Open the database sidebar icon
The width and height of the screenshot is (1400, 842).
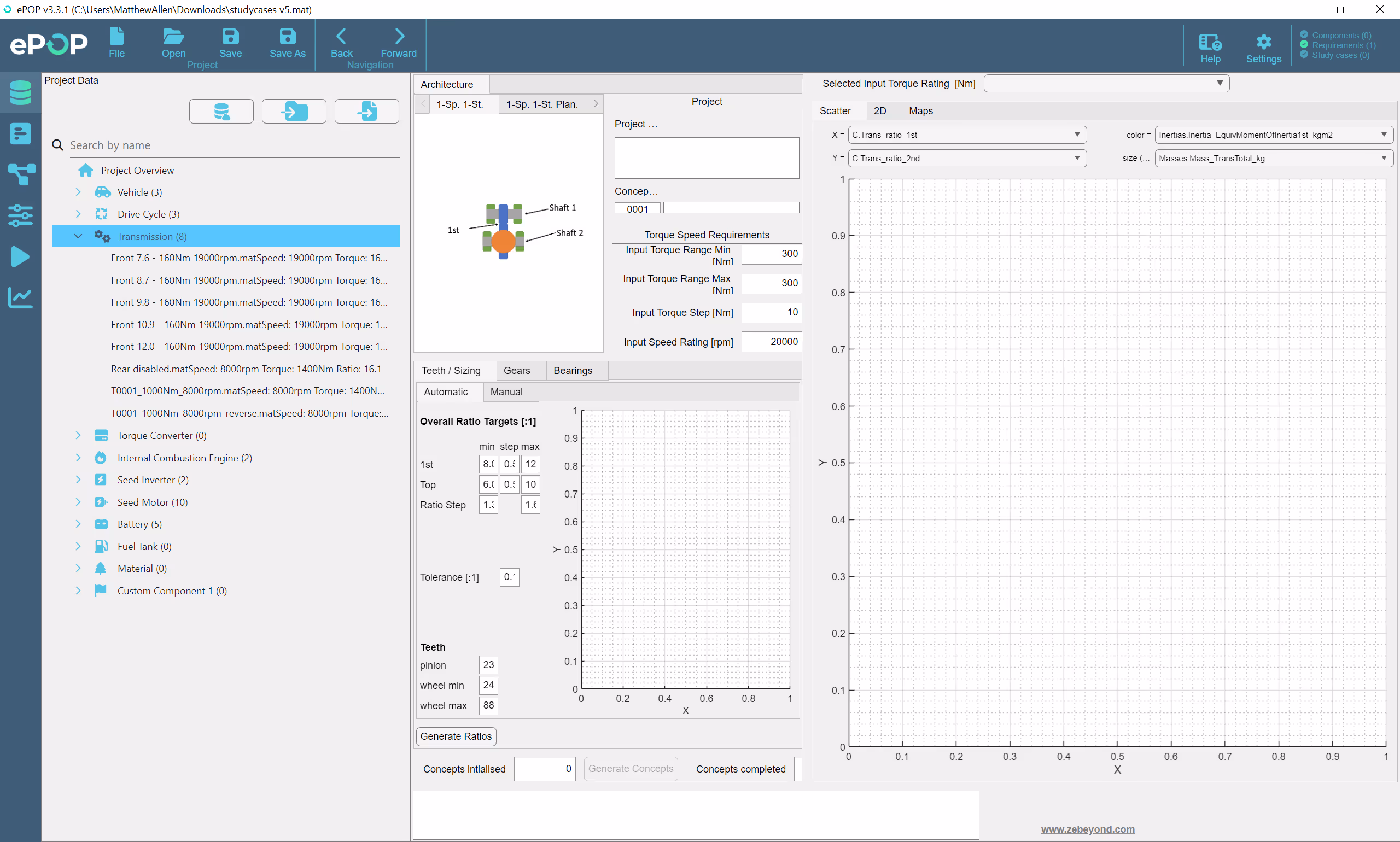point(20,92)
